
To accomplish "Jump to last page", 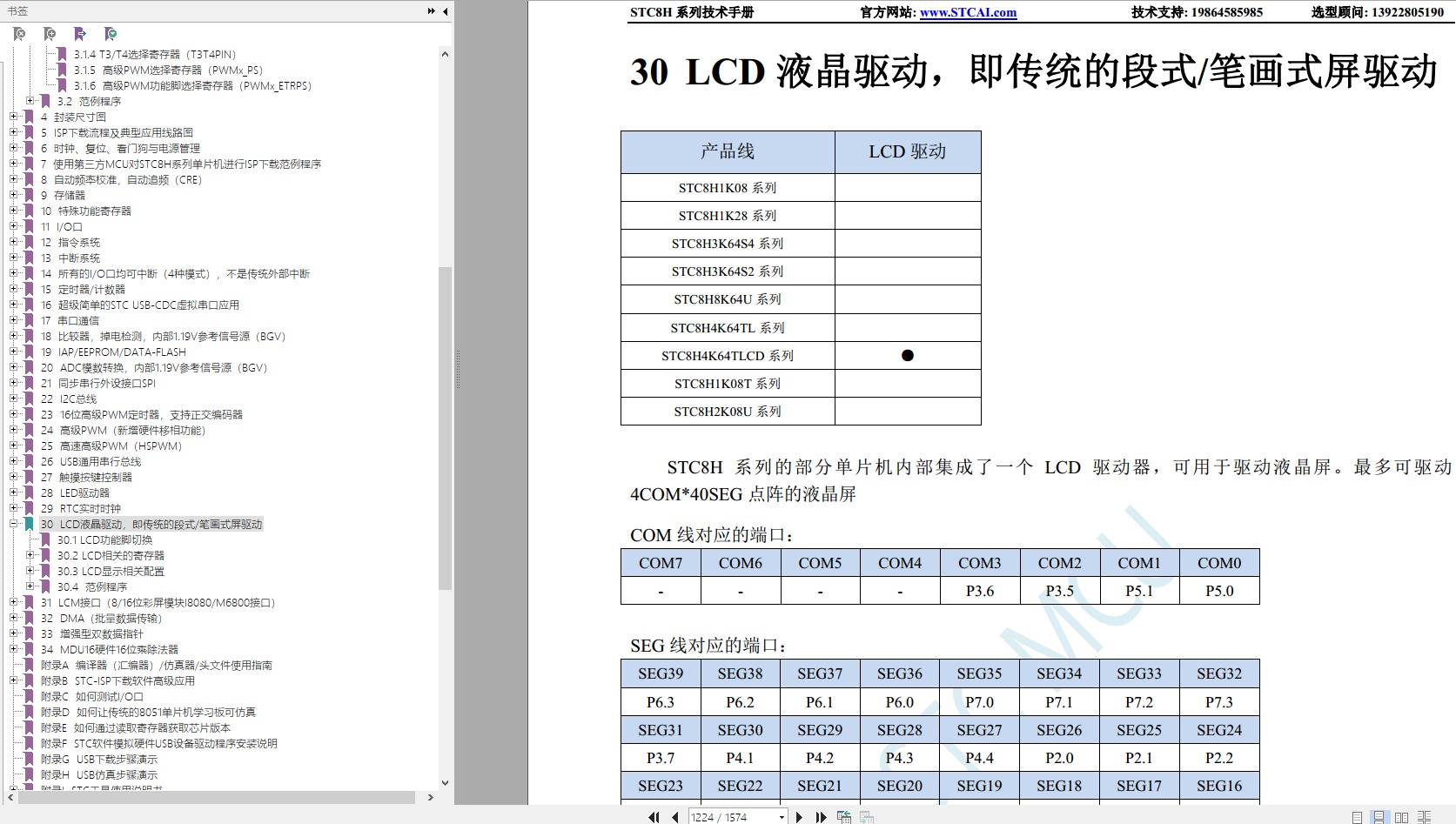I will coord(821,817).
